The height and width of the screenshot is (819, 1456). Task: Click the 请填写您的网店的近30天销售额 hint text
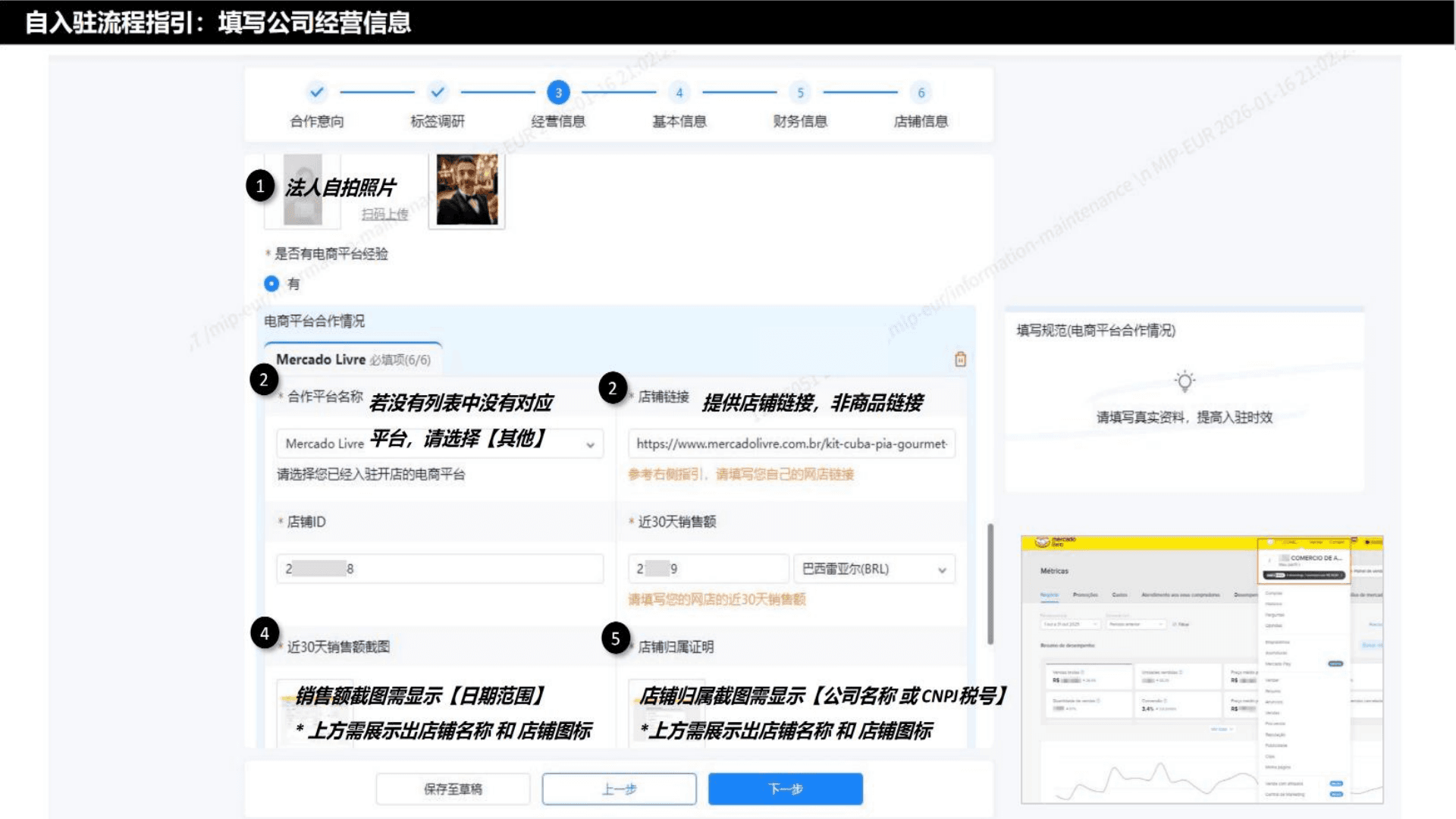click(x=717, y=599)
